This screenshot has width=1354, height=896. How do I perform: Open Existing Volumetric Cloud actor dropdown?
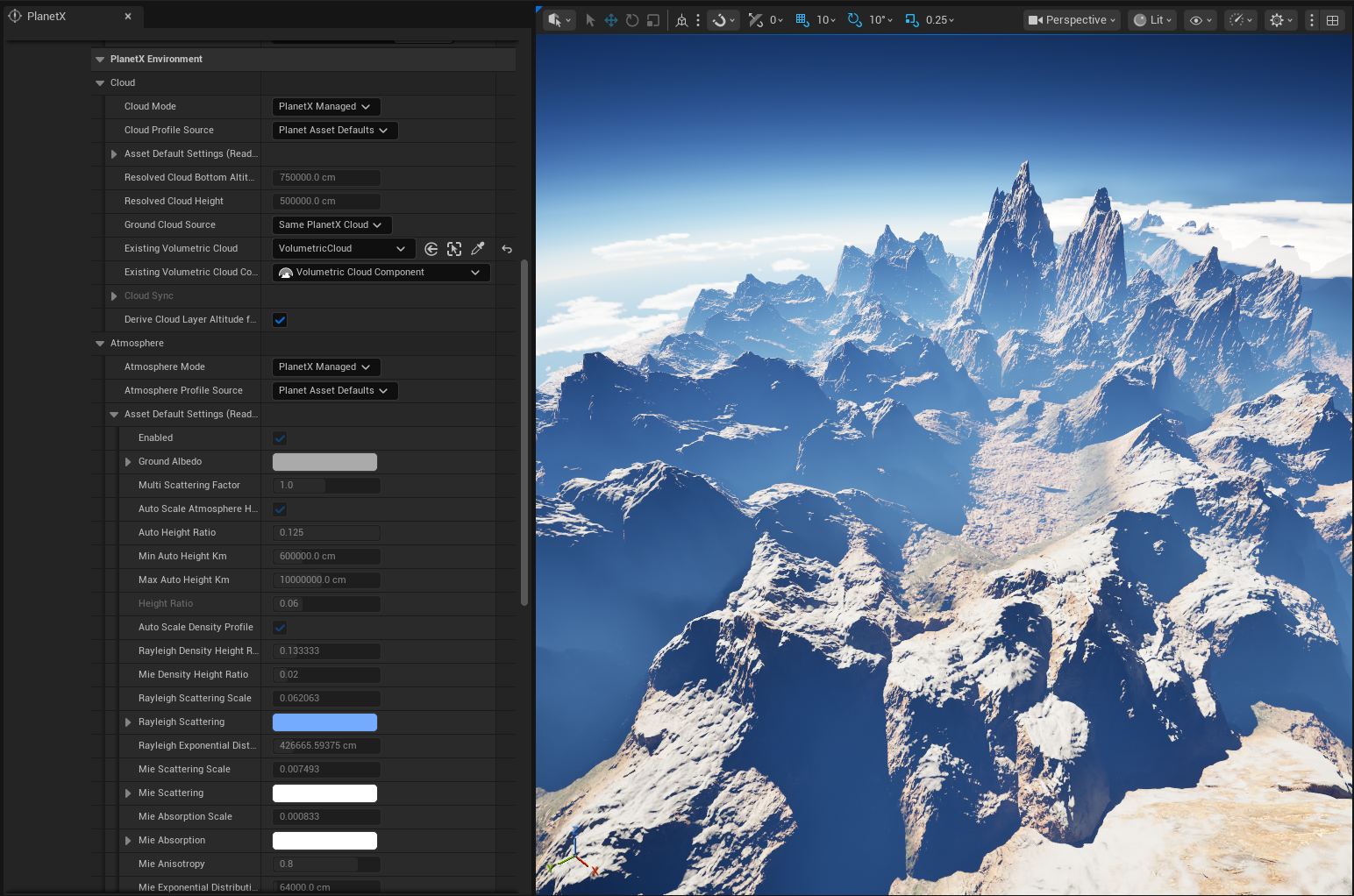(x=343, y=249)
